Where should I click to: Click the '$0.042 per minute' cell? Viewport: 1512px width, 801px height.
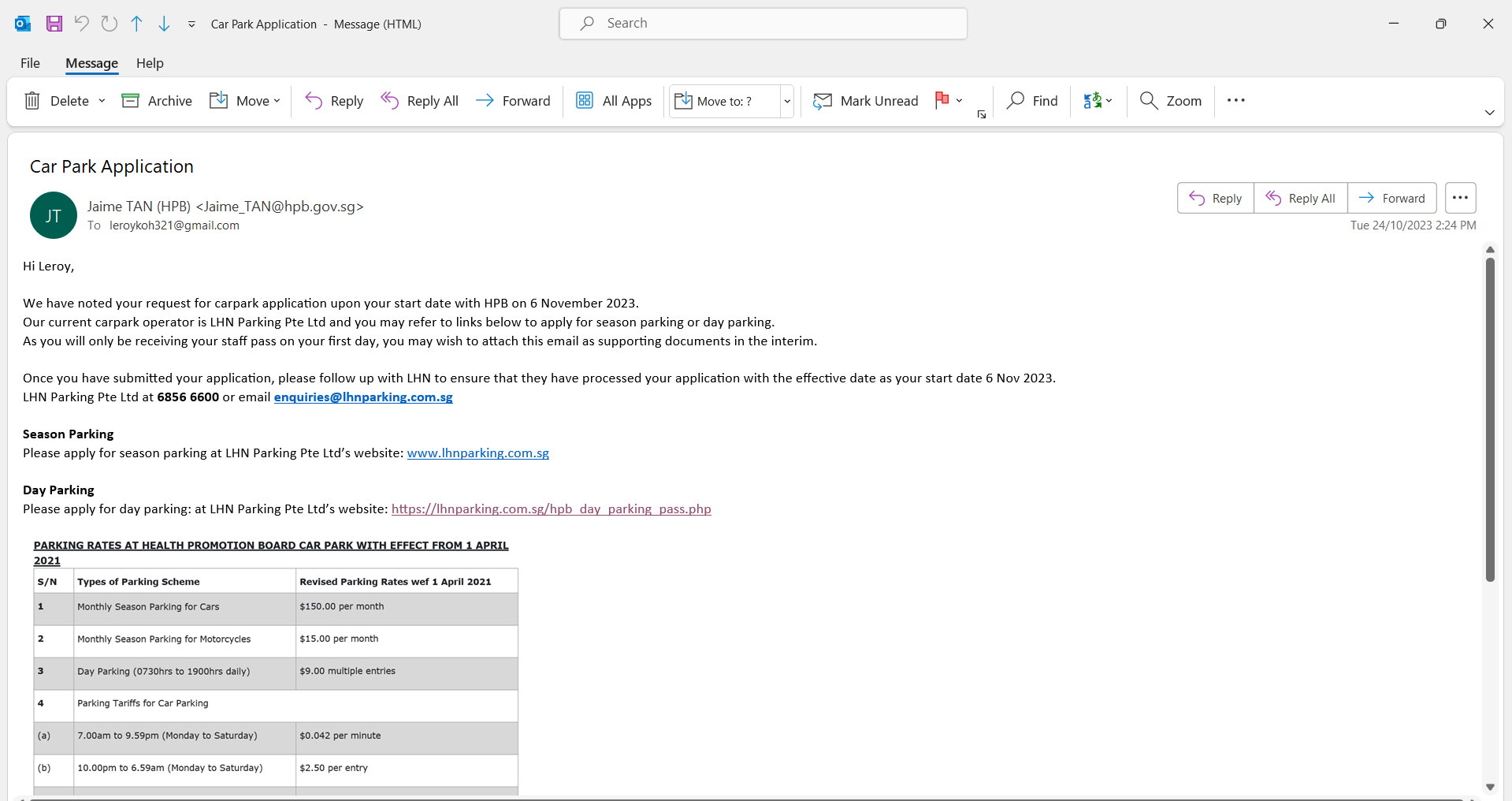(407, 738)
